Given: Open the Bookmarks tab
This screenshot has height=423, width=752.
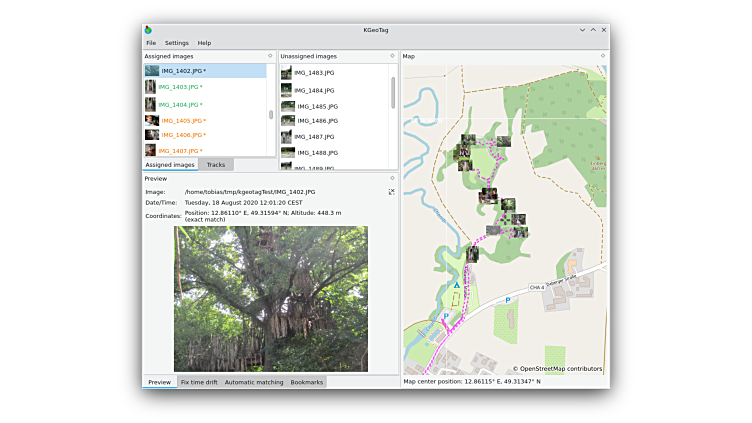Looking at the screenshot, I should [x=307, y=382].
